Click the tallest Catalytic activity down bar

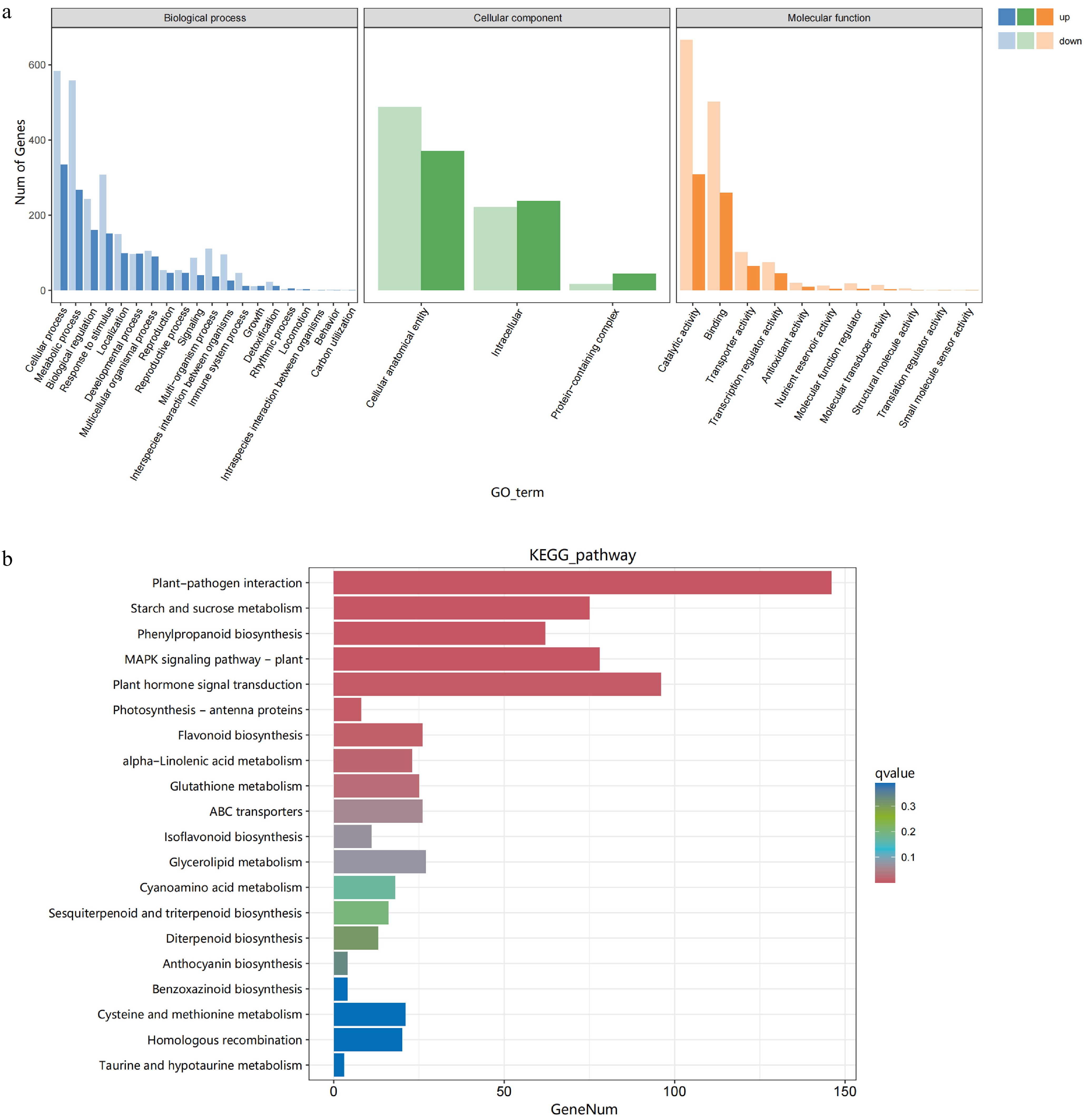point(686,165)
